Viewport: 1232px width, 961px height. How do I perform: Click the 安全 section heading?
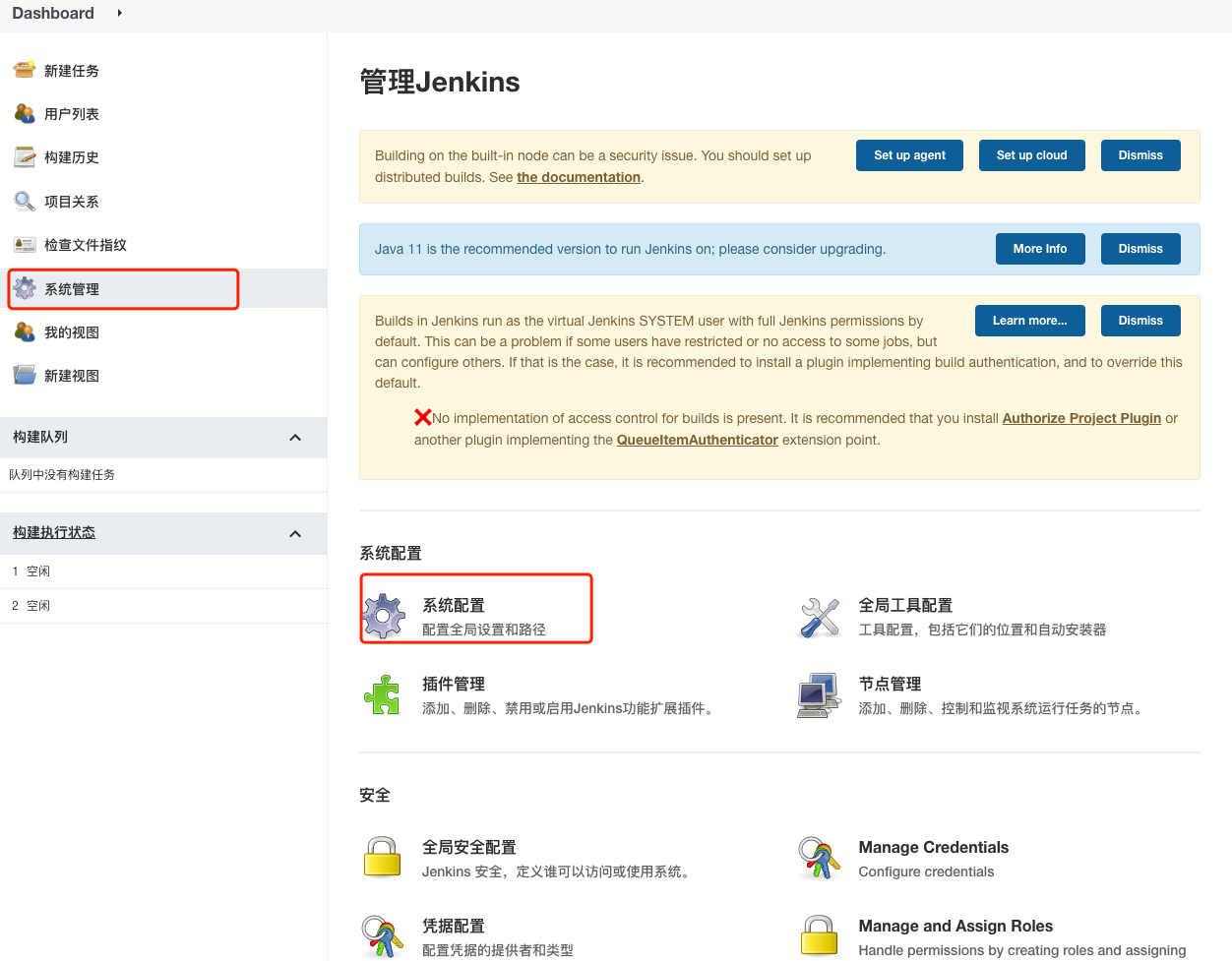click(375, 795)
